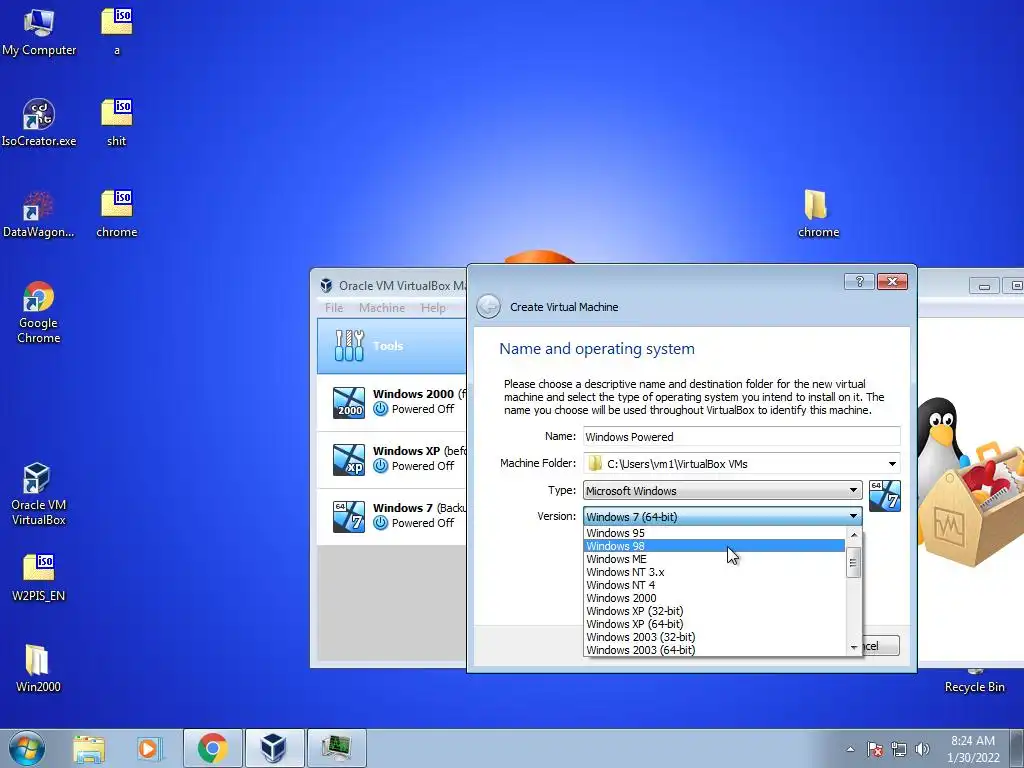Click the help question mark button

(859, 281)
